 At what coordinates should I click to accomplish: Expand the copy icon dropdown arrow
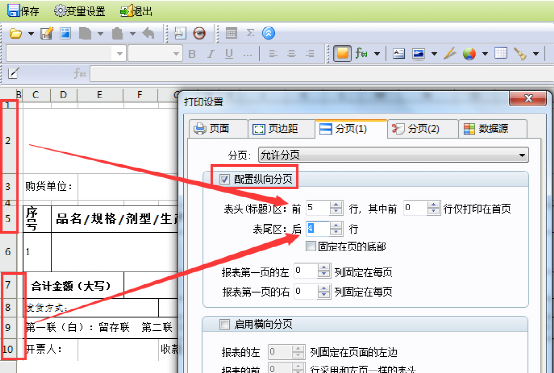pyautogui.click(x=100, y=34)
